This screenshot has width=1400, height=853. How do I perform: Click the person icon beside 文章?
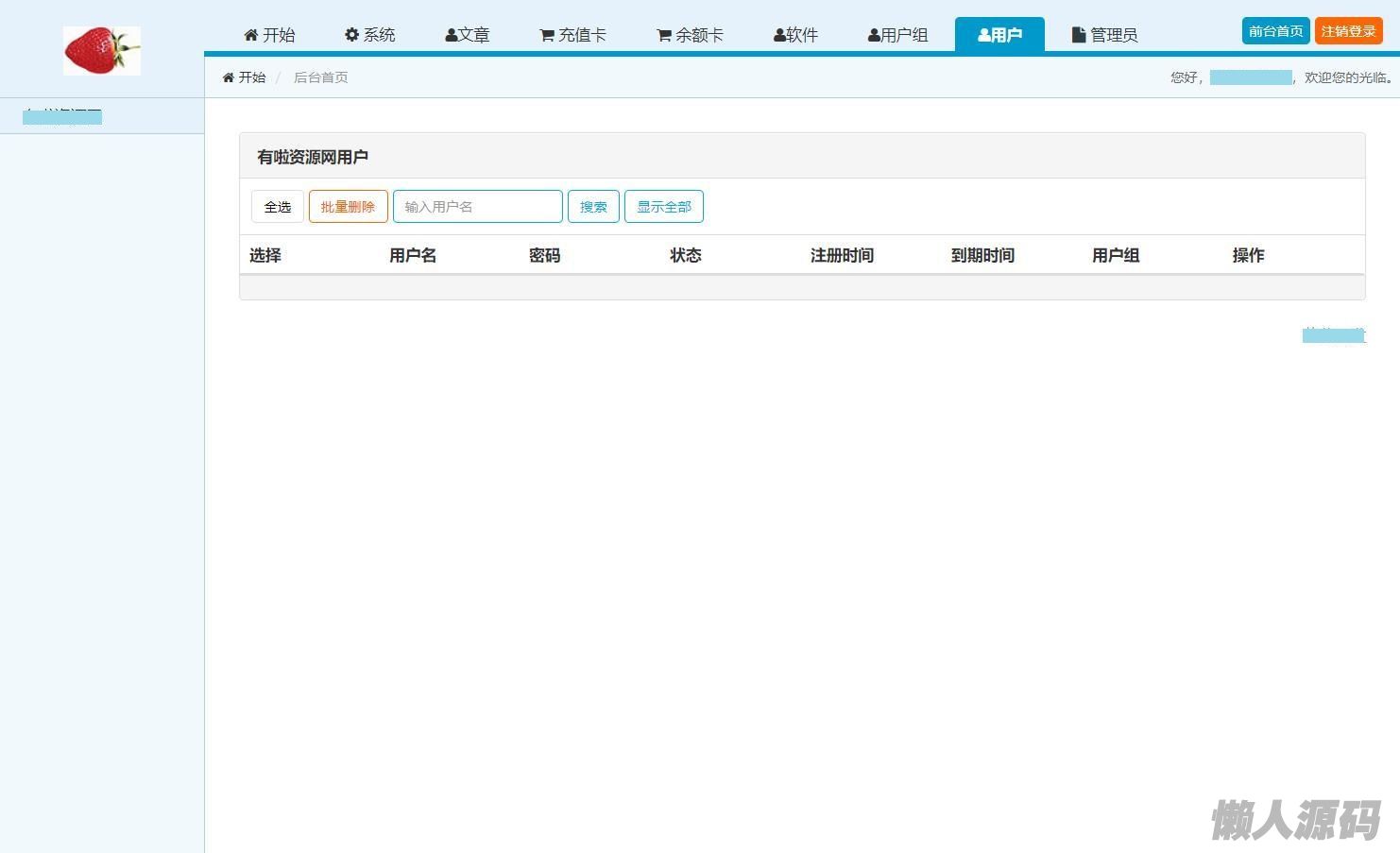(452, 36)
